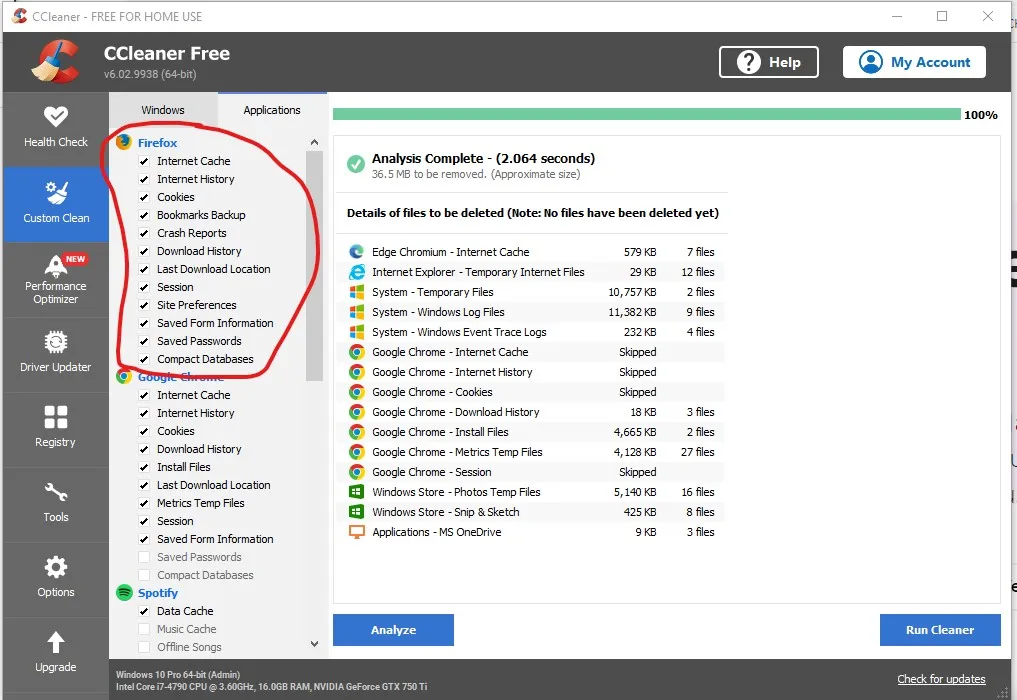The image size is (1017, 700).
Task: Enable Google Chrome Compact Databases checkbox
Action: click(144, 576)
